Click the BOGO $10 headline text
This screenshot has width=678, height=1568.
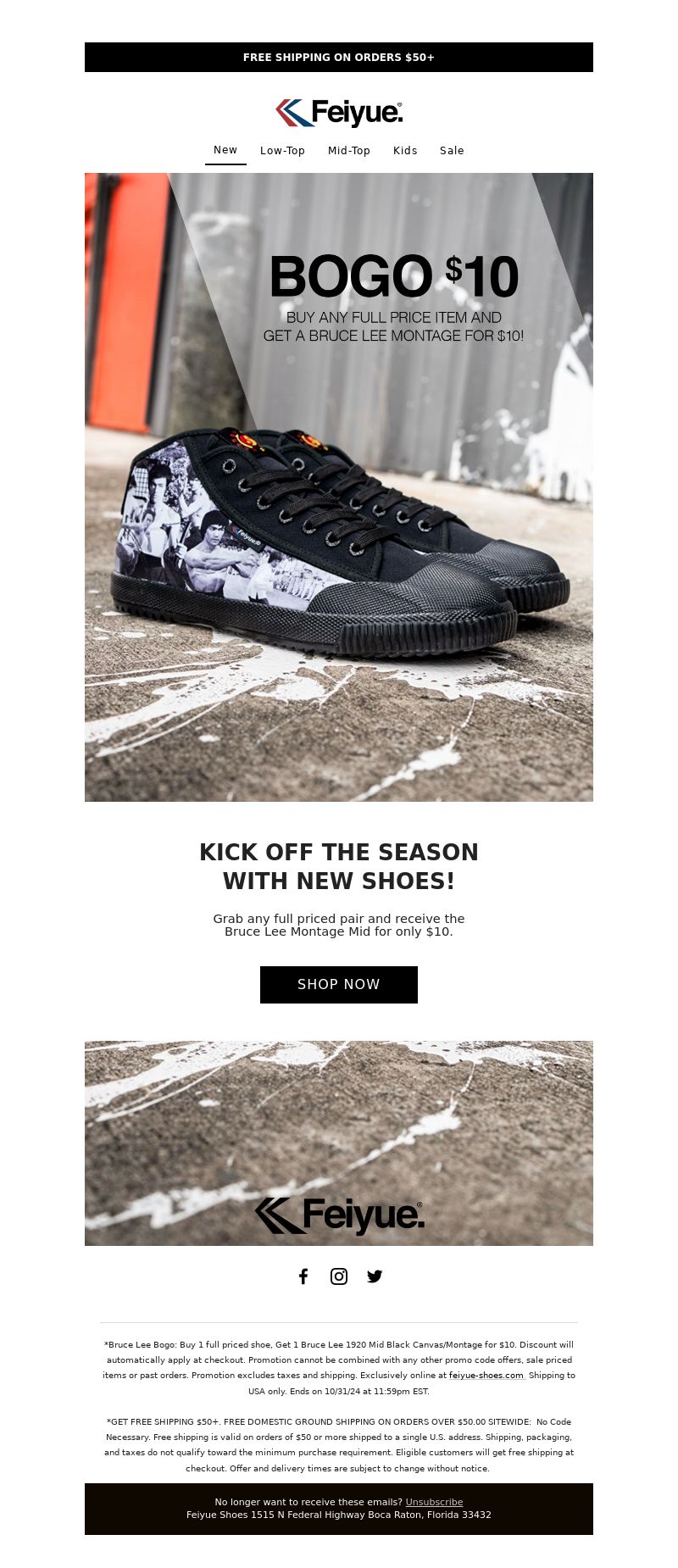[x=394, y=276]
